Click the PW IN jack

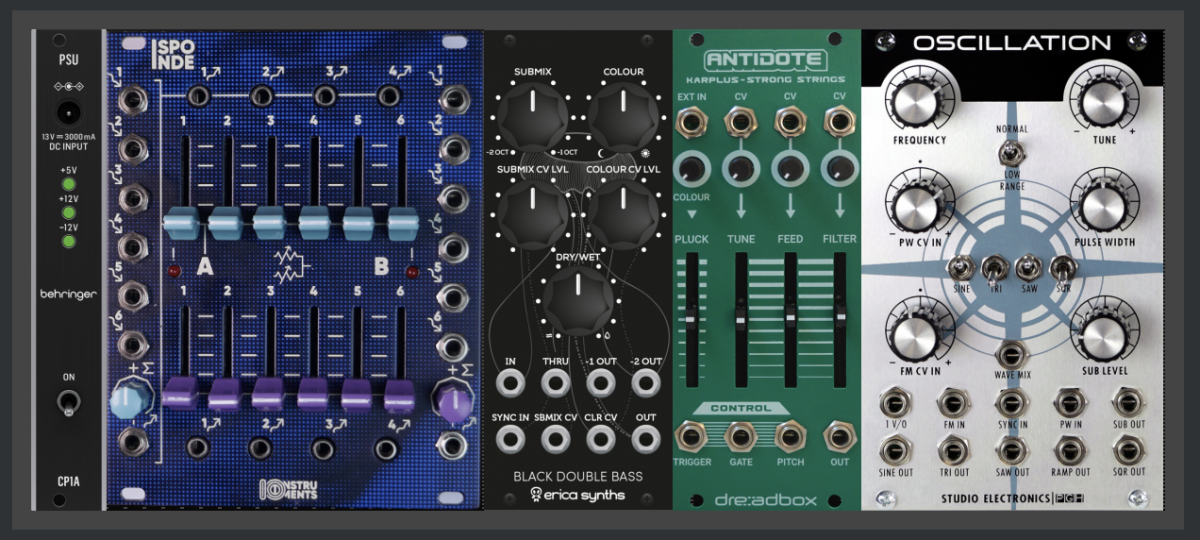(1070, 404)
